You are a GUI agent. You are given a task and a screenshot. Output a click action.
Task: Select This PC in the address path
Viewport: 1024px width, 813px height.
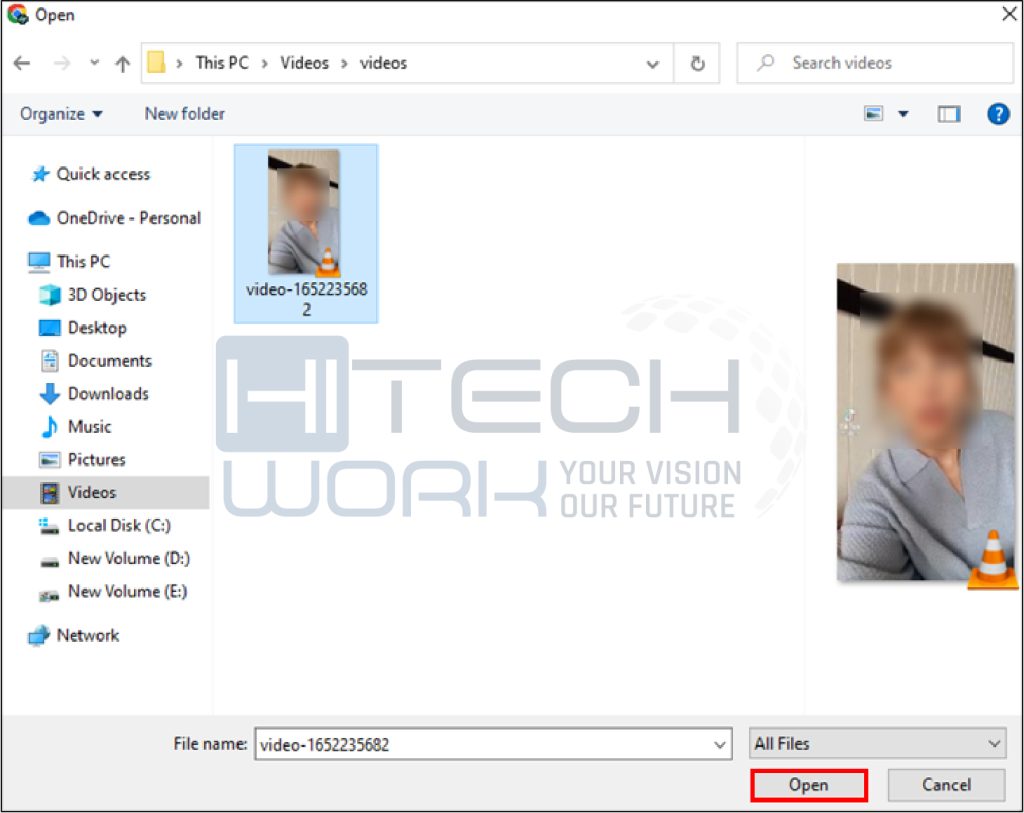click(222, 63)
